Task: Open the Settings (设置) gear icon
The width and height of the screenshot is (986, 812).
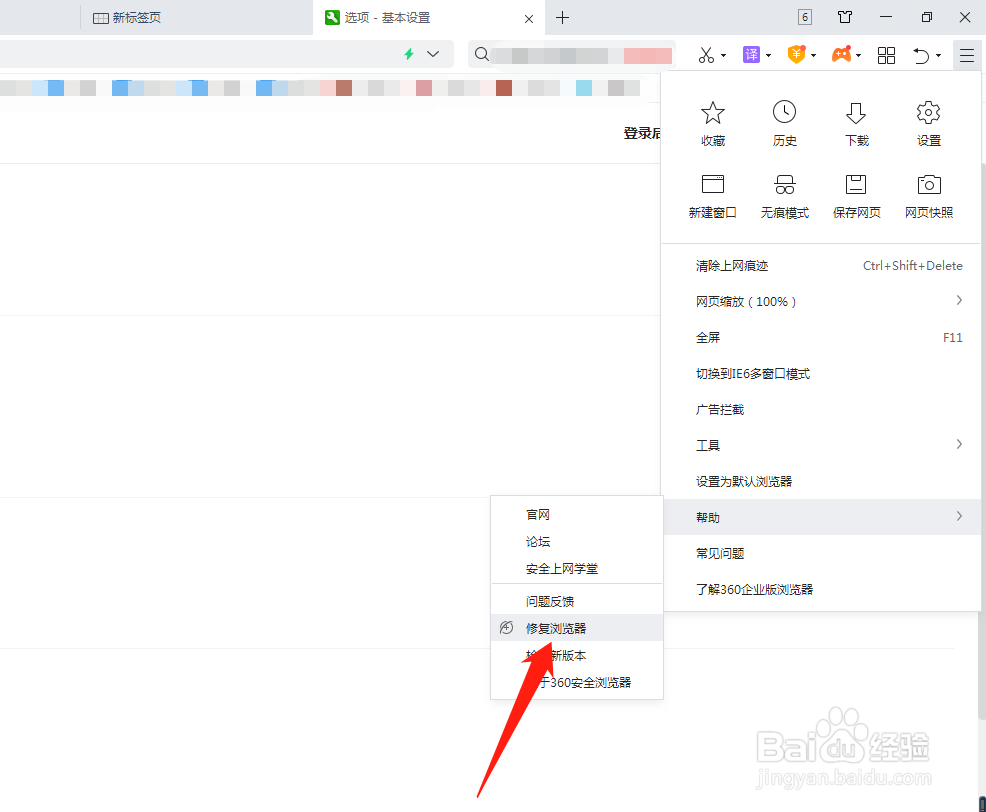Action: (x=928, y=113)
